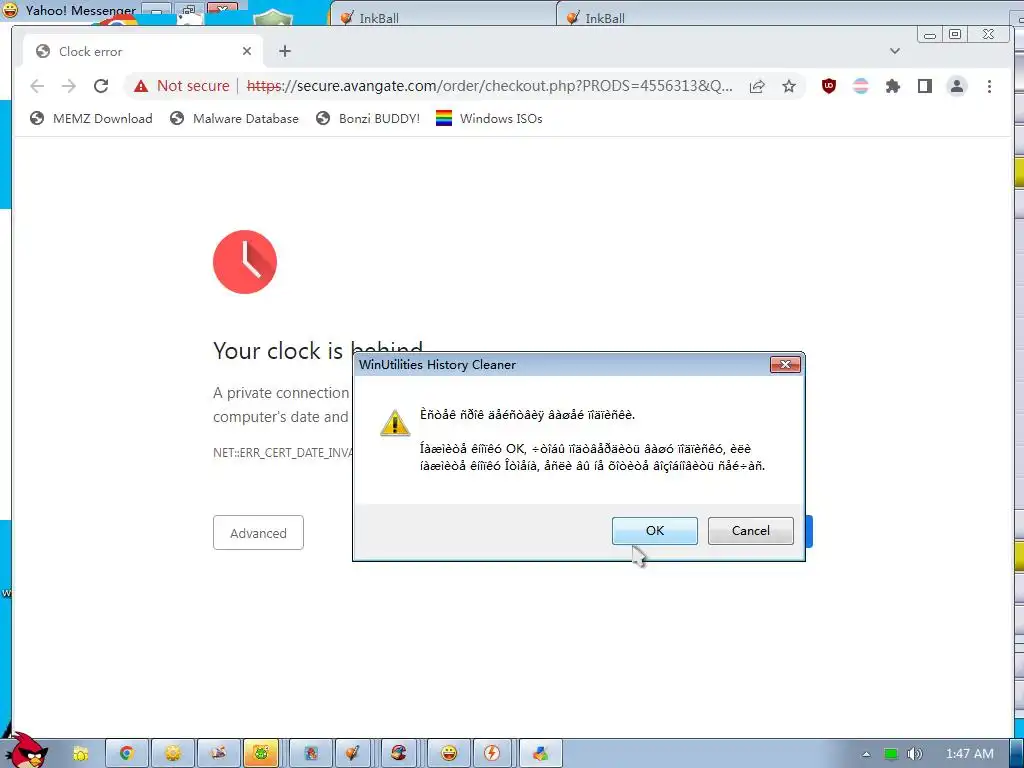Click the green network tray icon
The width and height of the screenshot is (1024, 768).
pos(891,754)
